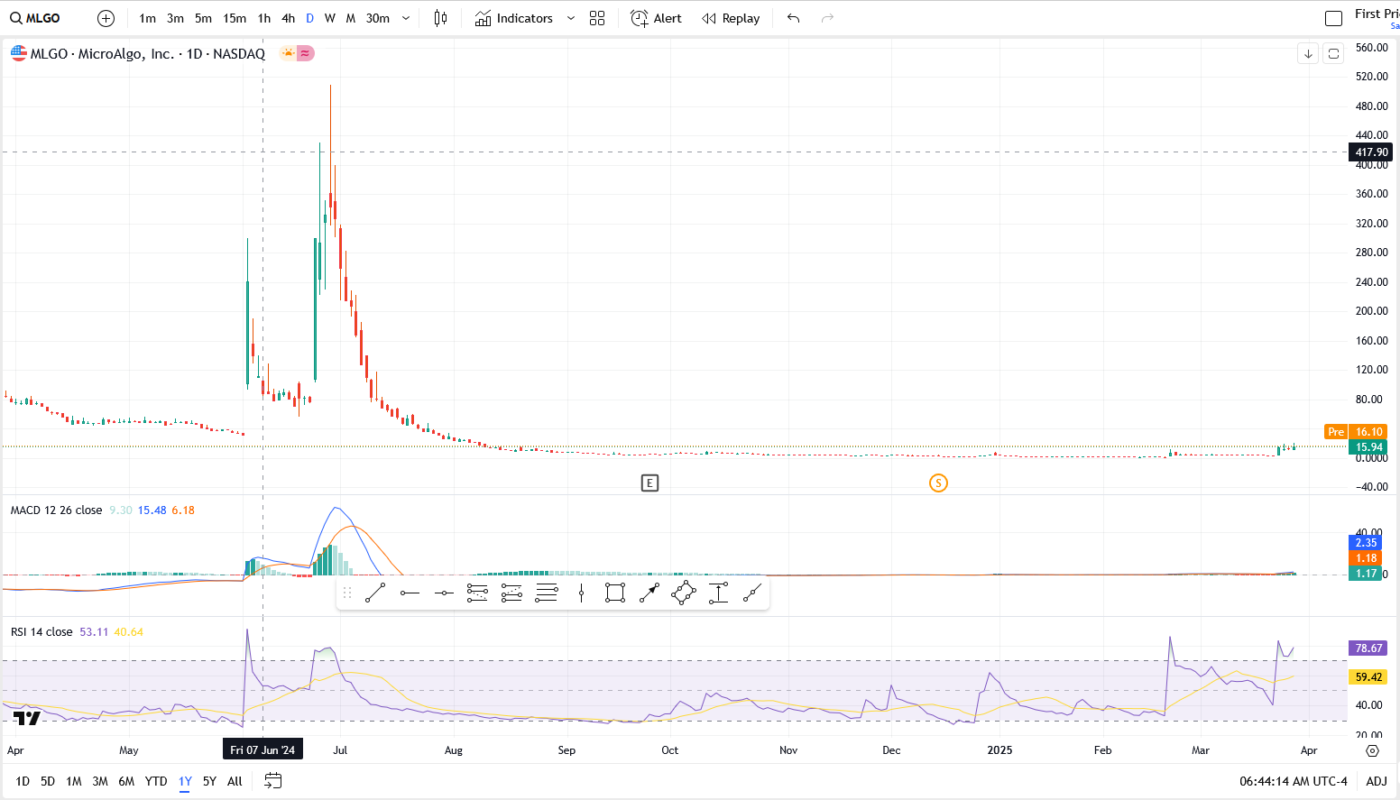Screen dimensions: 1400x800
Task: Switch to the YTD range tab
Action: pos(155,781)
